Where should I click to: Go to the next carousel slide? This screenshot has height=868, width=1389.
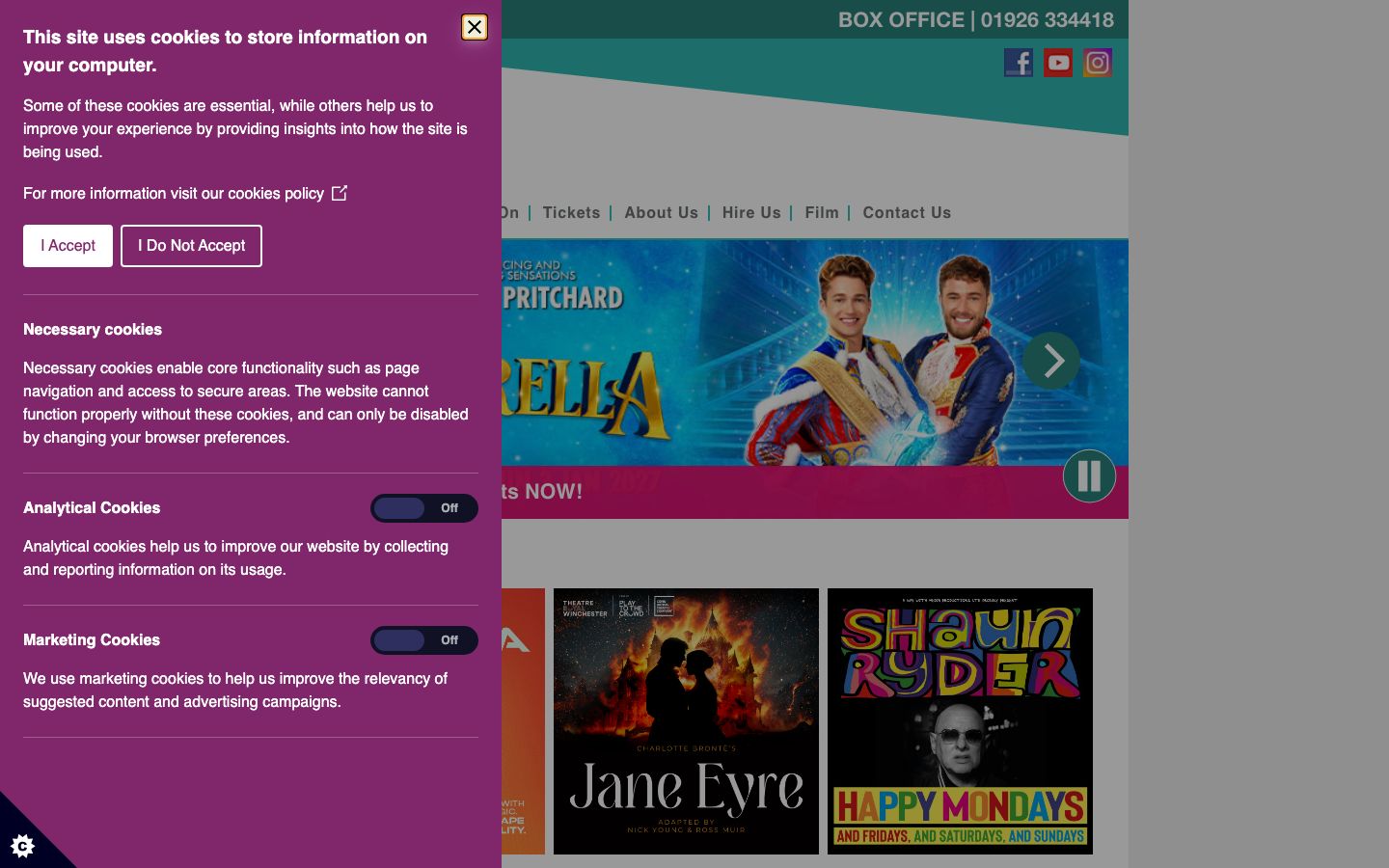1051,361
